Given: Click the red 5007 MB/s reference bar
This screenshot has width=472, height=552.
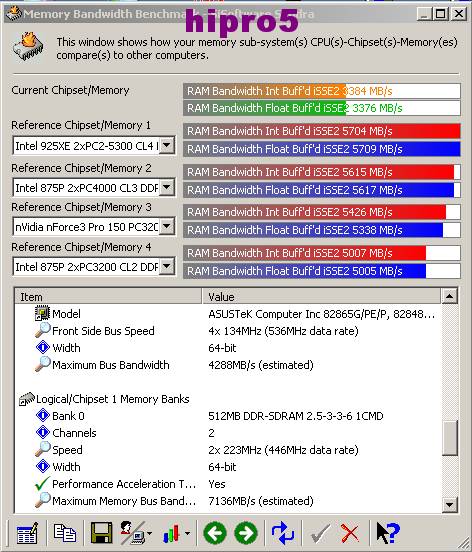Looking at the screenshot, I should 322,253.
